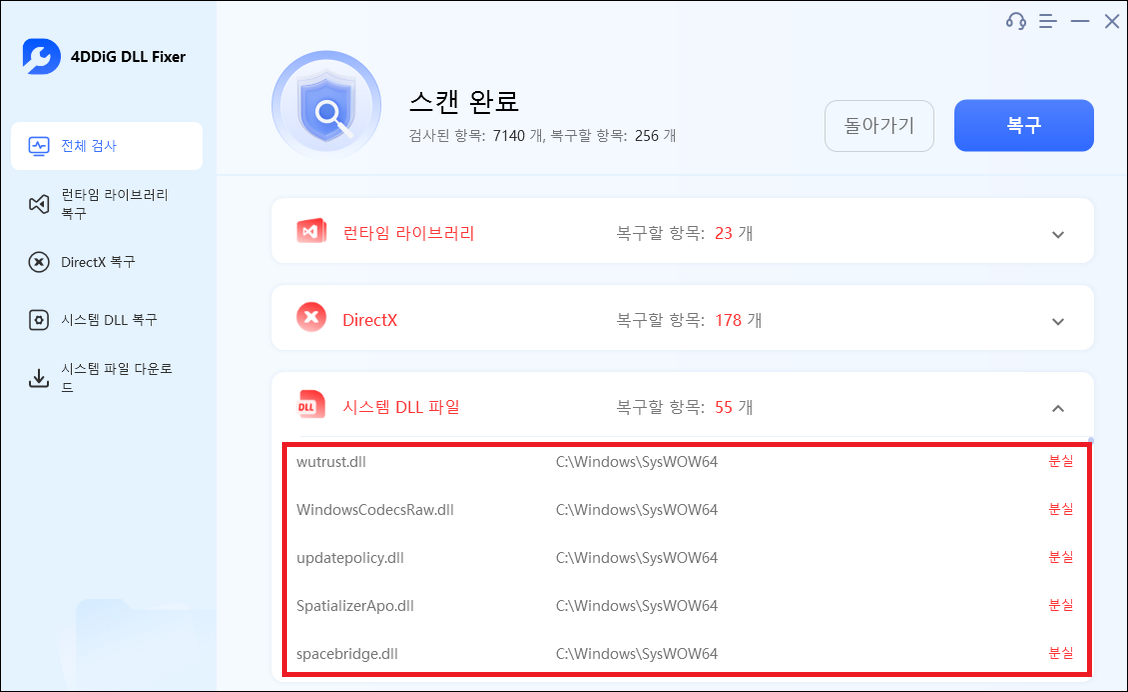The image size is (1128, 692).
Task: Close the DLL Fixer window
Action: click(1112, 22)
